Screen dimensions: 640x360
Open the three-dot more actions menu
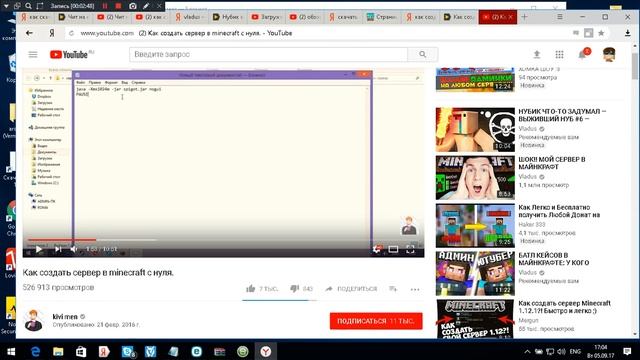click(x=415, y=289)
